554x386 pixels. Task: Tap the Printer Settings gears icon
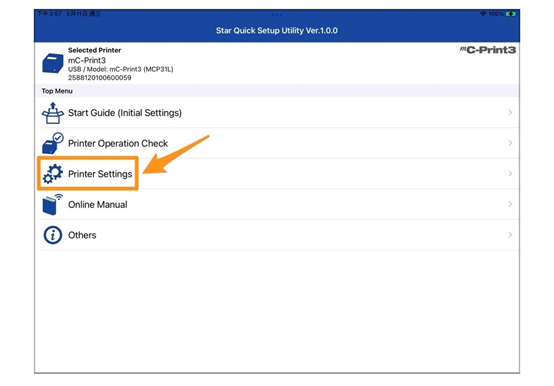click(53, 174)
